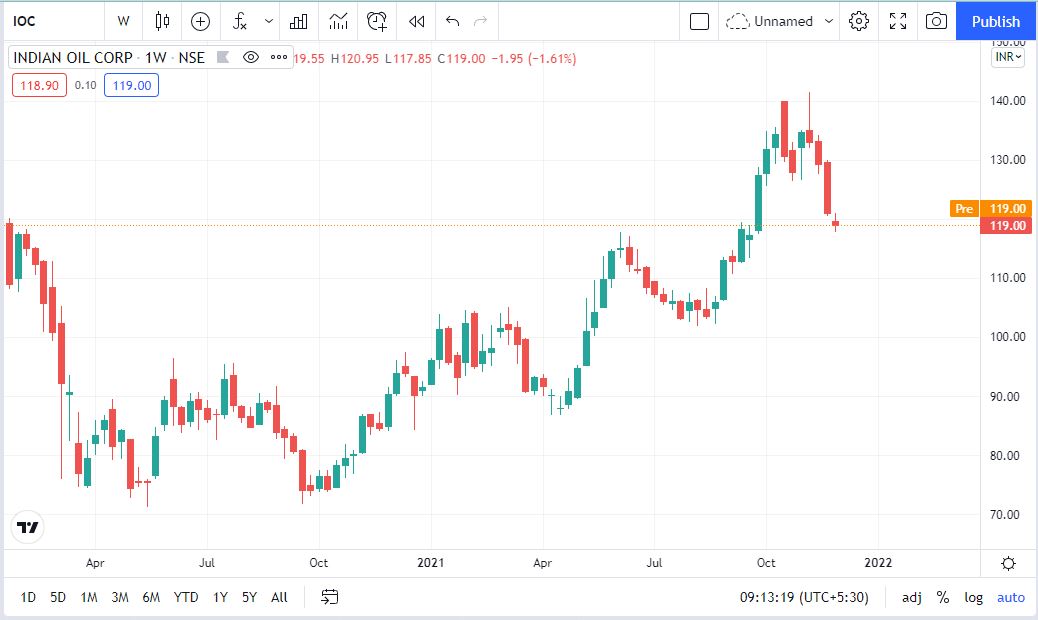Click the Compare or Add Symbol icon
Screen dimensions: 1038x620
point(201,21)
